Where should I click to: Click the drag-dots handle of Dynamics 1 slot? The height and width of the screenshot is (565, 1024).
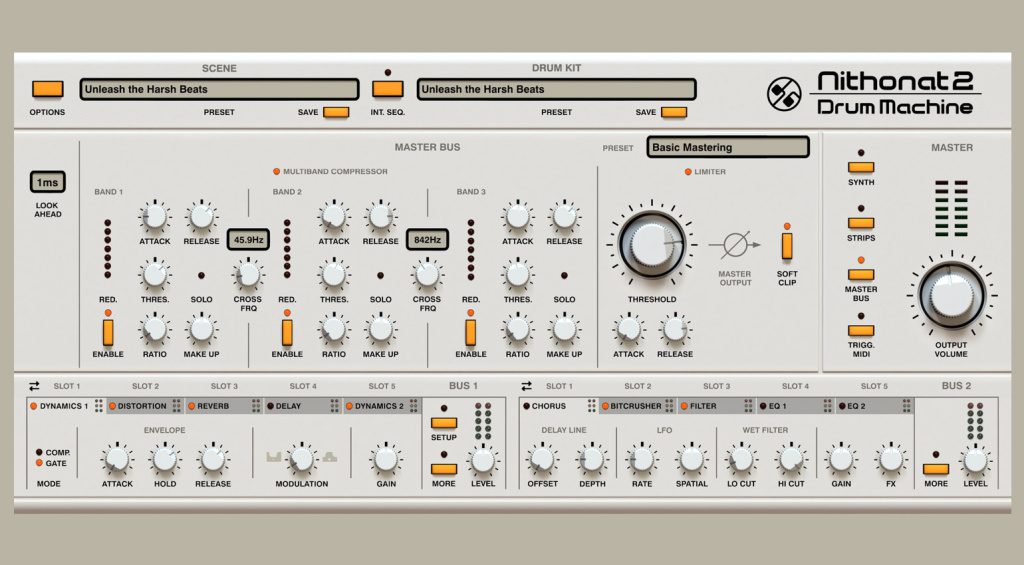tap(99, 406)
